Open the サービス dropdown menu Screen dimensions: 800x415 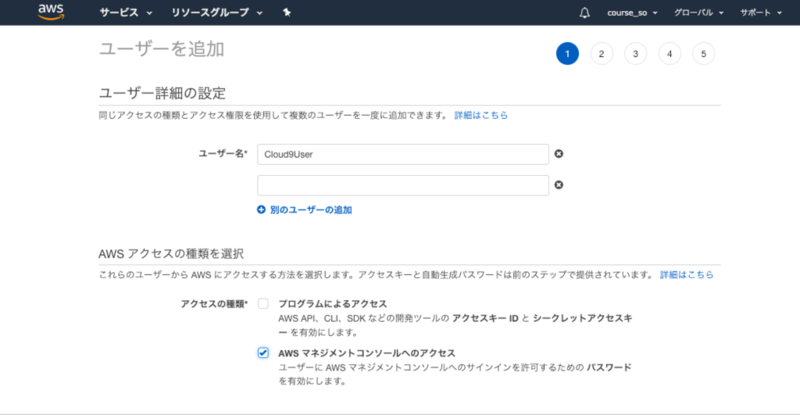tap(126, 13)
